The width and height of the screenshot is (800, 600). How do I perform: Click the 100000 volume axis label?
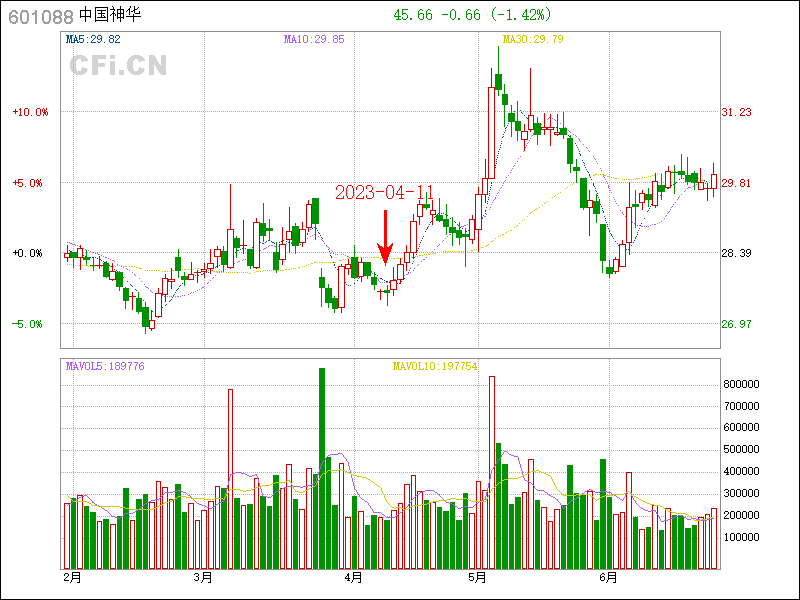click(x=741, y=537)
